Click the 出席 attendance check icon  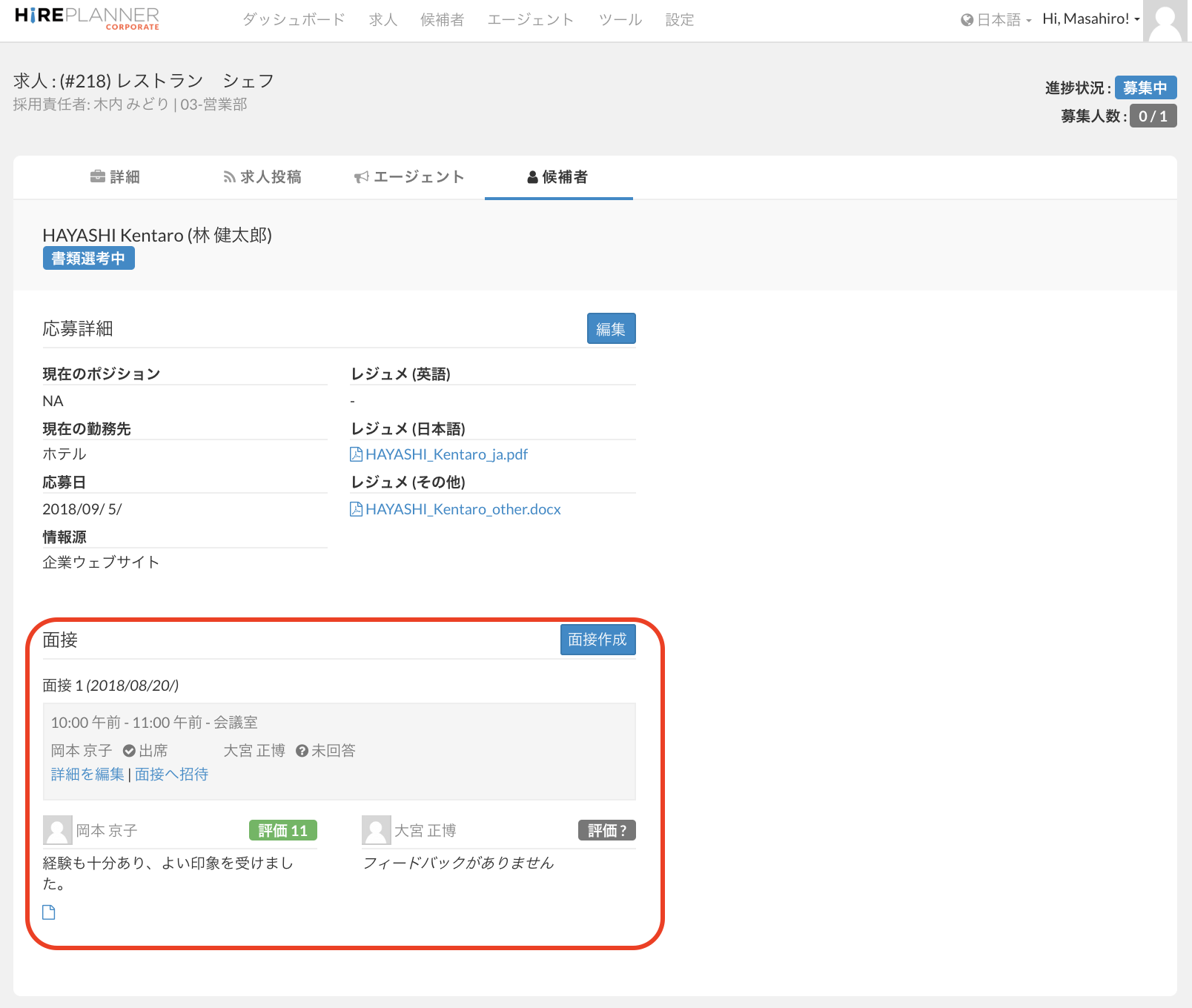[x=129, y=751]
